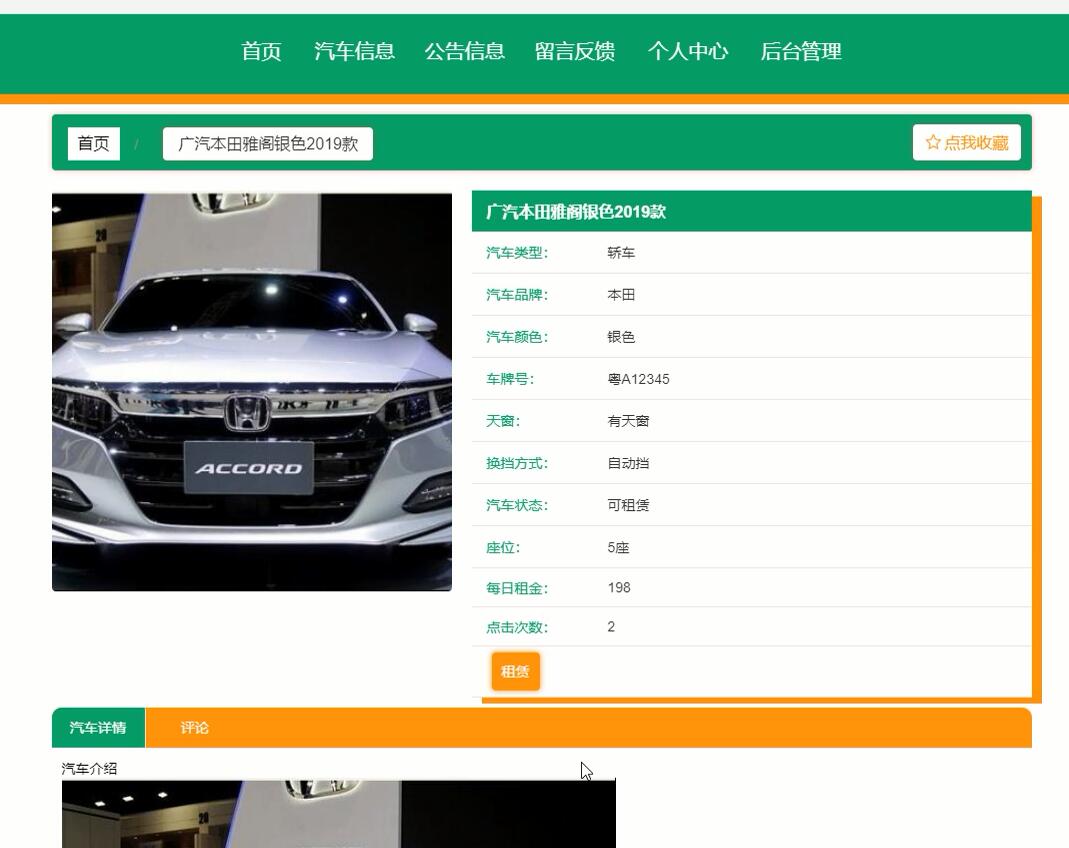Click the 点我收藏 favorite button
The image size is (1069, 848).
pos(967,142)
